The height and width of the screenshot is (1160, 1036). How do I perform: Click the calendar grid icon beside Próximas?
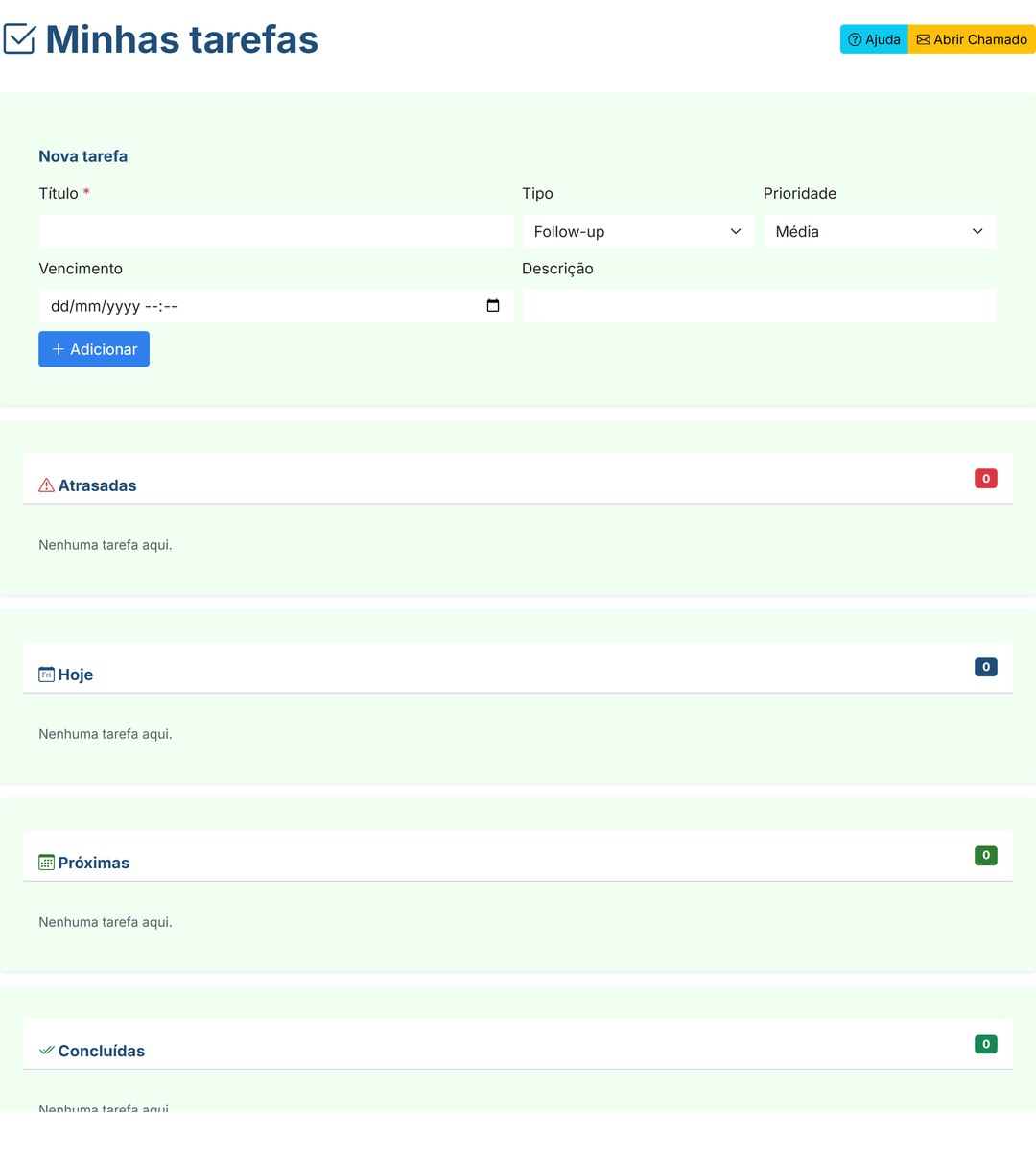46,863
